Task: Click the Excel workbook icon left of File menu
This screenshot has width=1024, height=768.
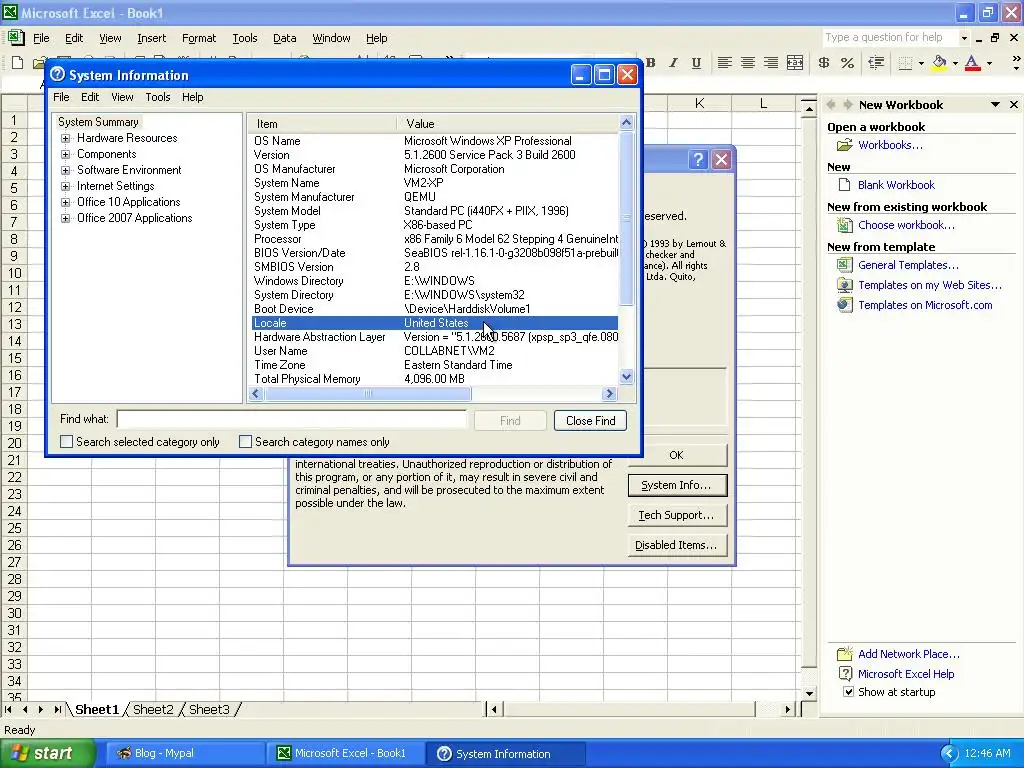Action: [x=16, y=38]
